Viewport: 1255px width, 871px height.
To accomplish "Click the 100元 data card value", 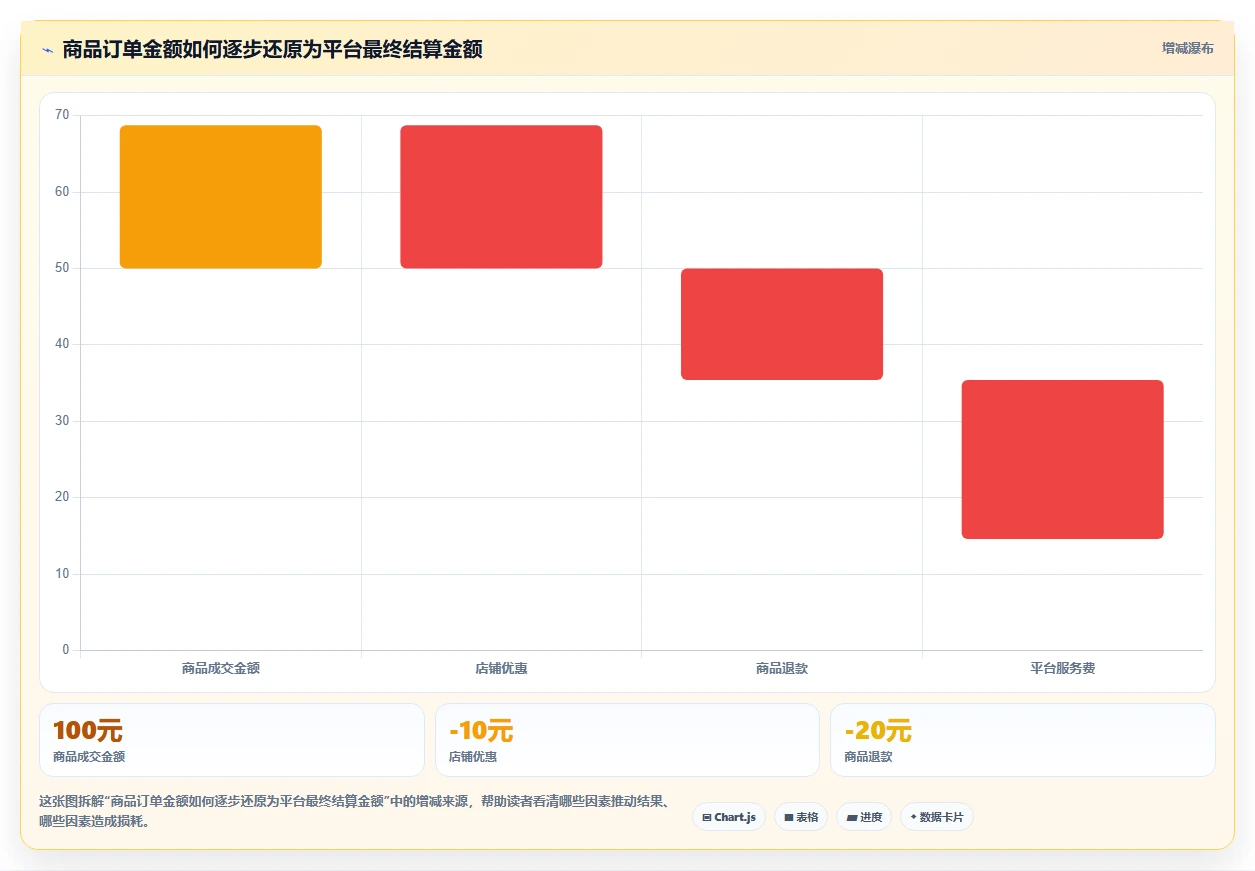I will pyautogui.click(x=87, y=731).
